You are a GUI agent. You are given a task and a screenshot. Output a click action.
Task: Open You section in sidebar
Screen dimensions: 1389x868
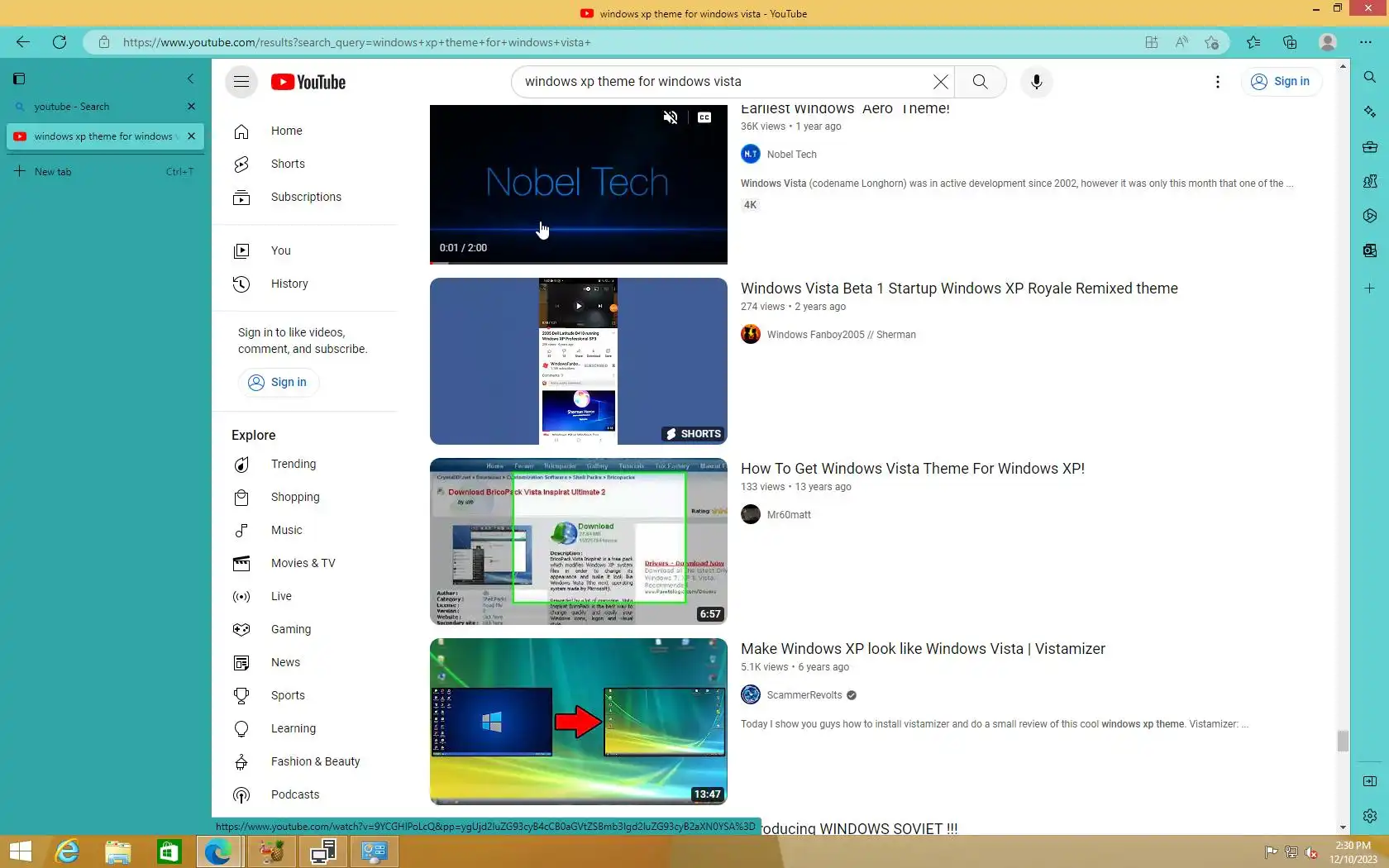click(x=304, y=250)
